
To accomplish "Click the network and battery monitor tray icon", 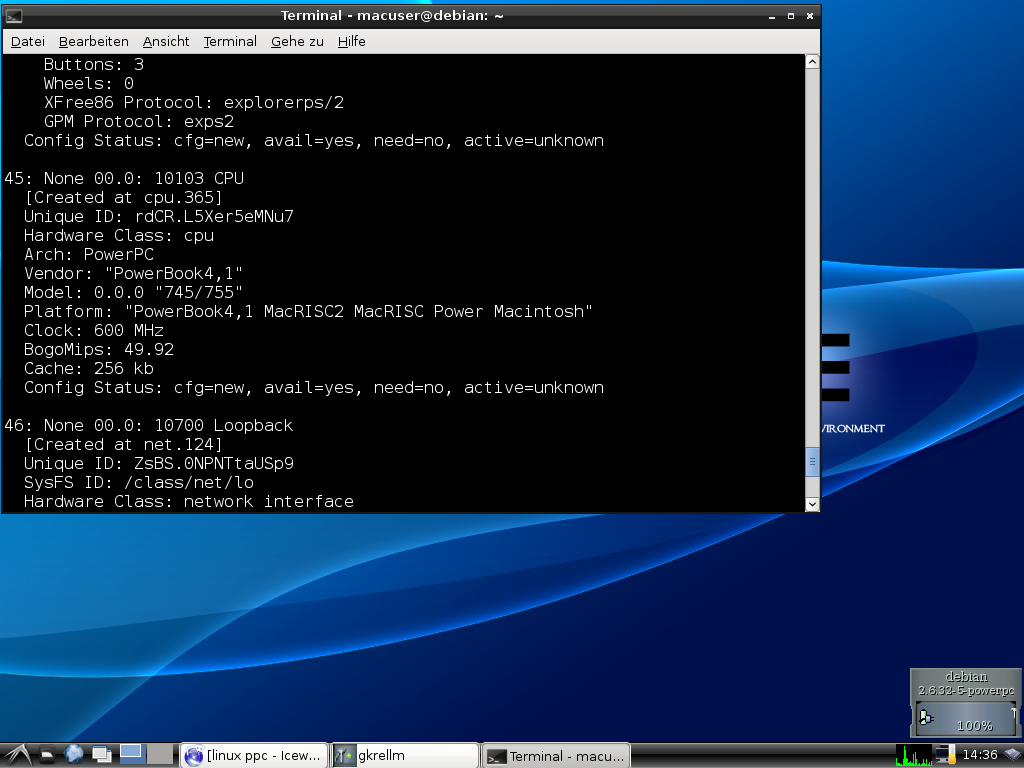I will 944,755.
